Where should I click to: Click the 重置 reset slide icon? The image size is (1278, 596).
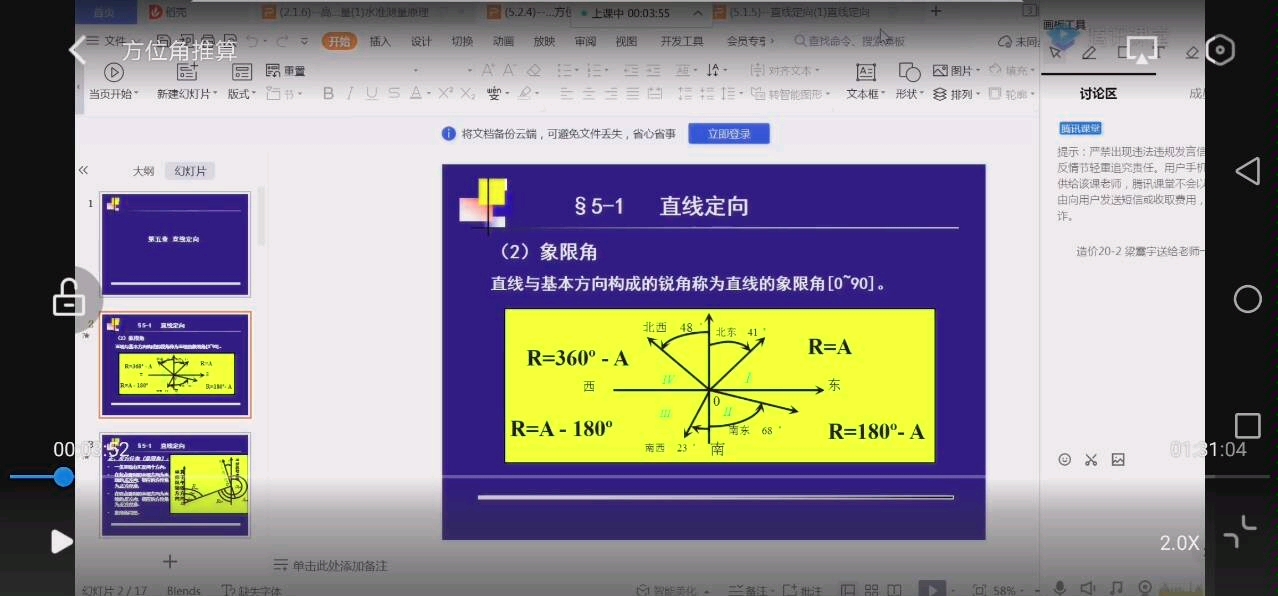(283, 70)
